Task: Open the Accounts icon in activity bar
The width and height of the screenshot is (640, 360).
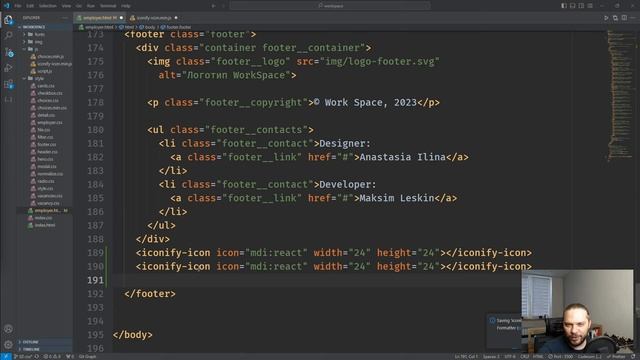Action: click(x=8, y=329)
